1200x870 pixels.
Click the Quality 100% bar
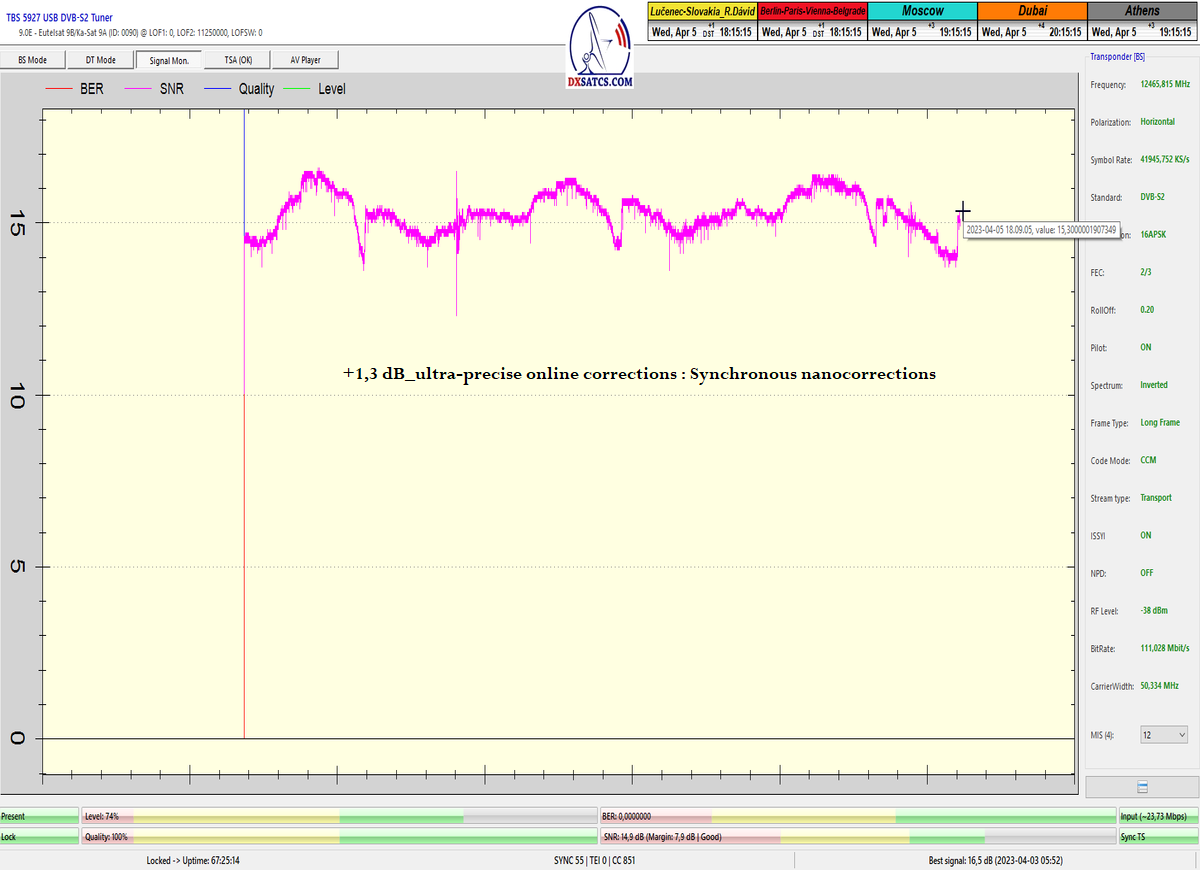point(338,837)
